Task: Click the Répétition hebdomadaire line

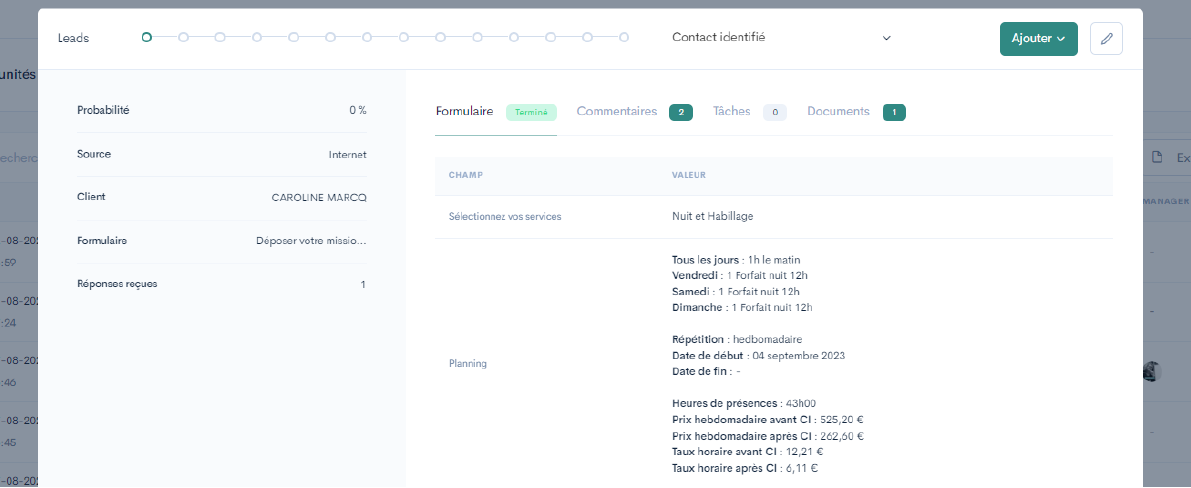Action: [737, 339]
